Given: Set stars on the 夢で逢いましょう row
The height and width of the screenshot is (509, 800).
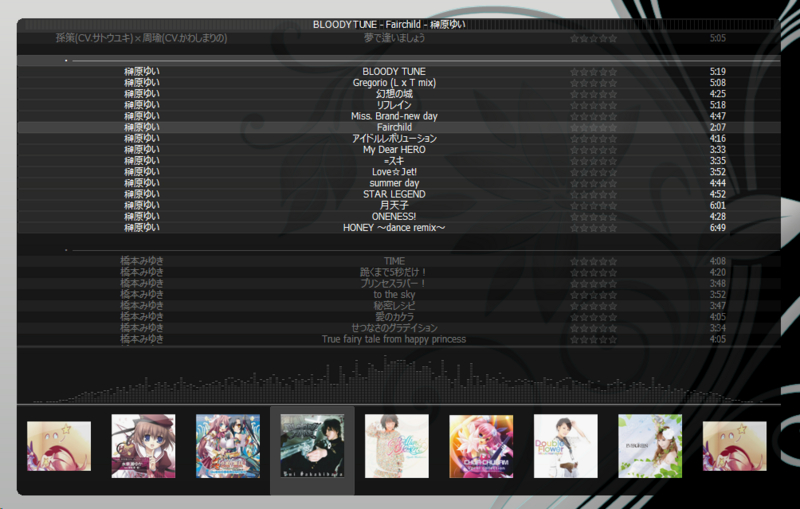Looking at the screenshot, I should [593, 38].
